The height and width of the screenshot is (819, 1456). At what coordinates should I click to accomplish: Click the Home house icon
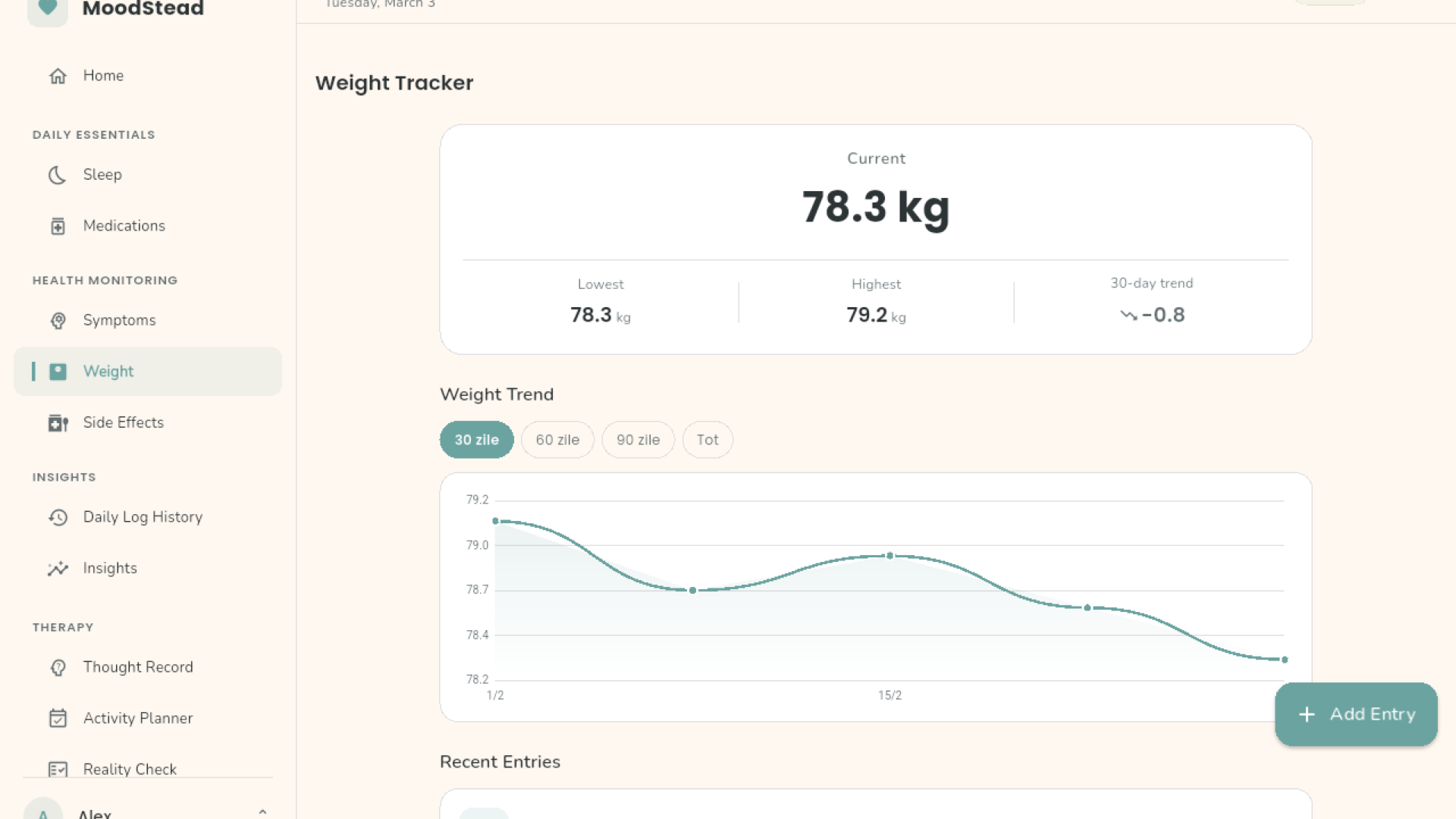coord(58,76)
